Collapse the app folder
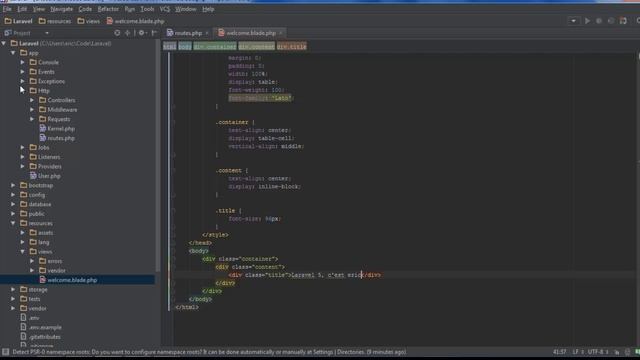 click(x=13, y=53)
